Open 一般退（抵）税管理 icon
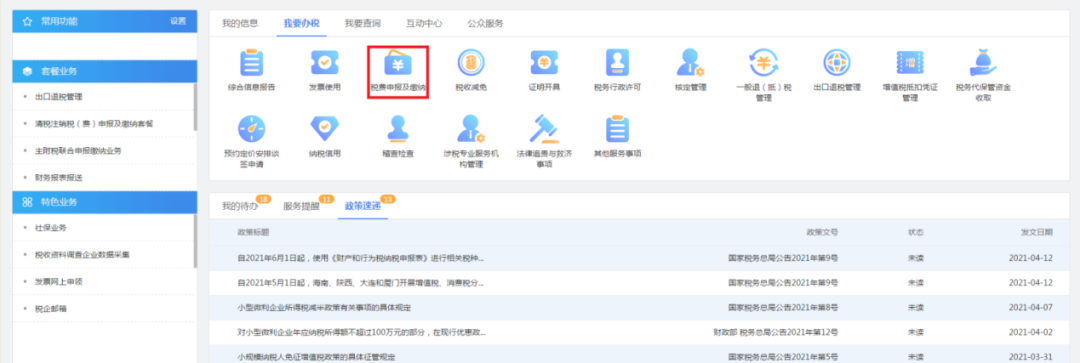 (x=764, y=63)
